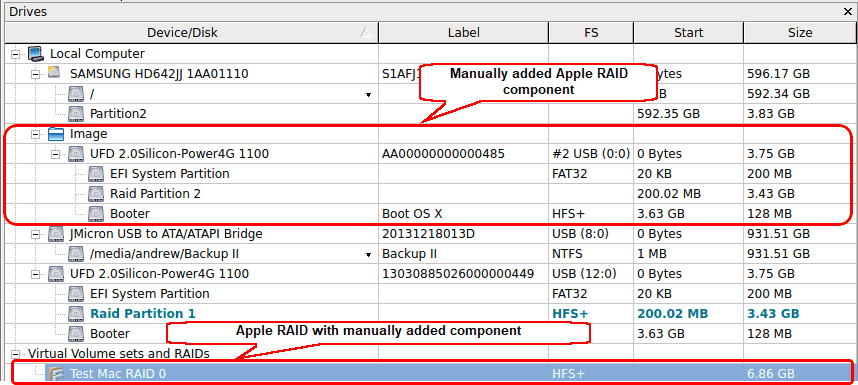
Task: Close the Drives panel
Action: [848, 11]
